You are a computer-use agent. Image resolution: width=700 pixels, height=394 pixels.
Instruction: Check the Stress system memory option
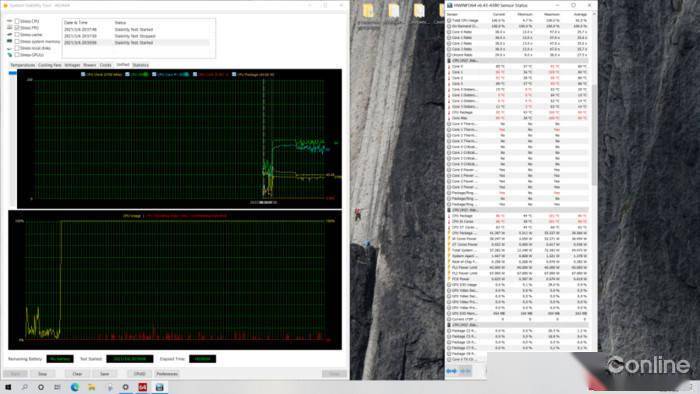(17, 41)
